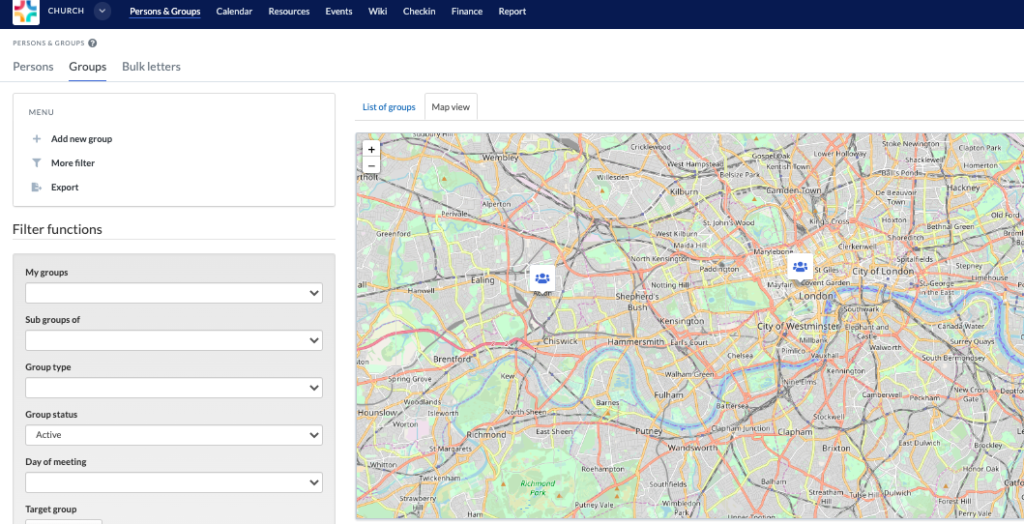The height and width of the screenshot is (524, 1024).
Task: Open the Group status dropdown showing Active
Action: [174, 435]
